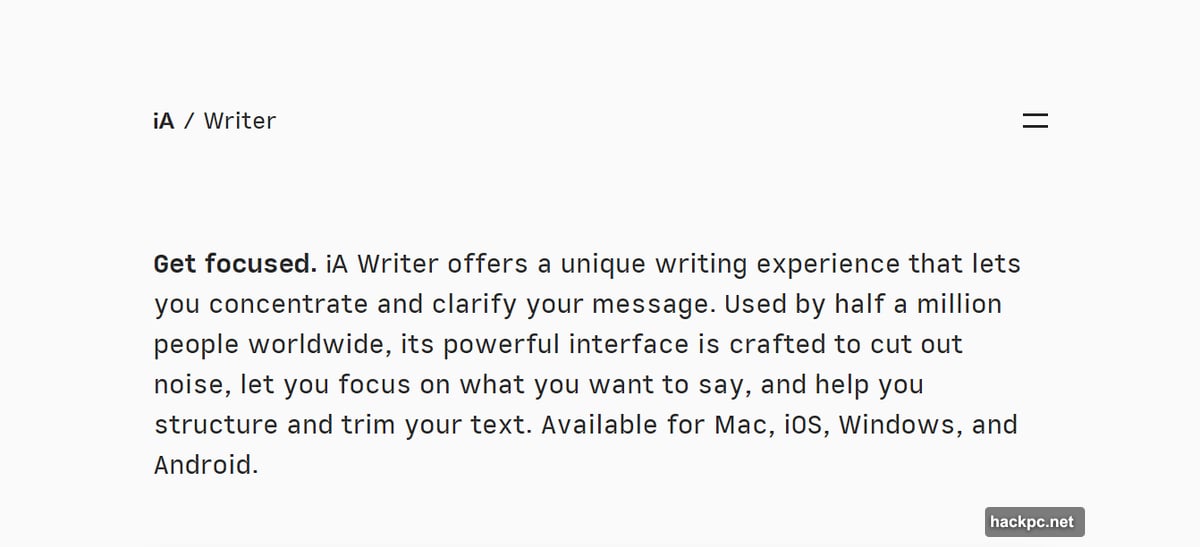Screen dimensions: 1200x547
Task: Click the word "Android" in the paragraph
Action: click(x=203, y=465)
